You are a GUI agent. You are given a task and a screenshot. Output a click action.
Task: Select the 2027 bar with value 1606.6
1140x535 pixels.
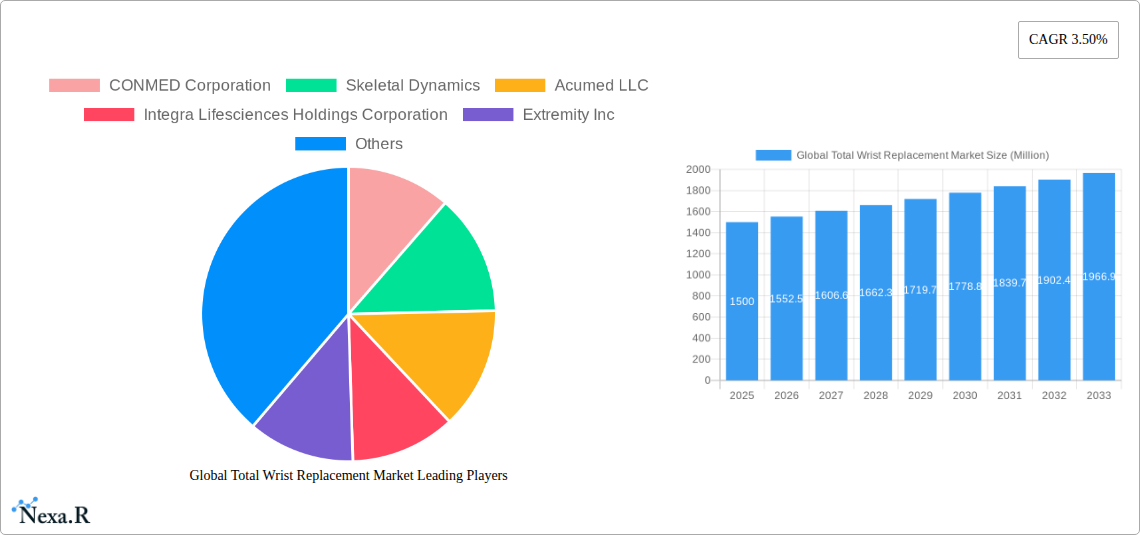(x=831, y=295)
